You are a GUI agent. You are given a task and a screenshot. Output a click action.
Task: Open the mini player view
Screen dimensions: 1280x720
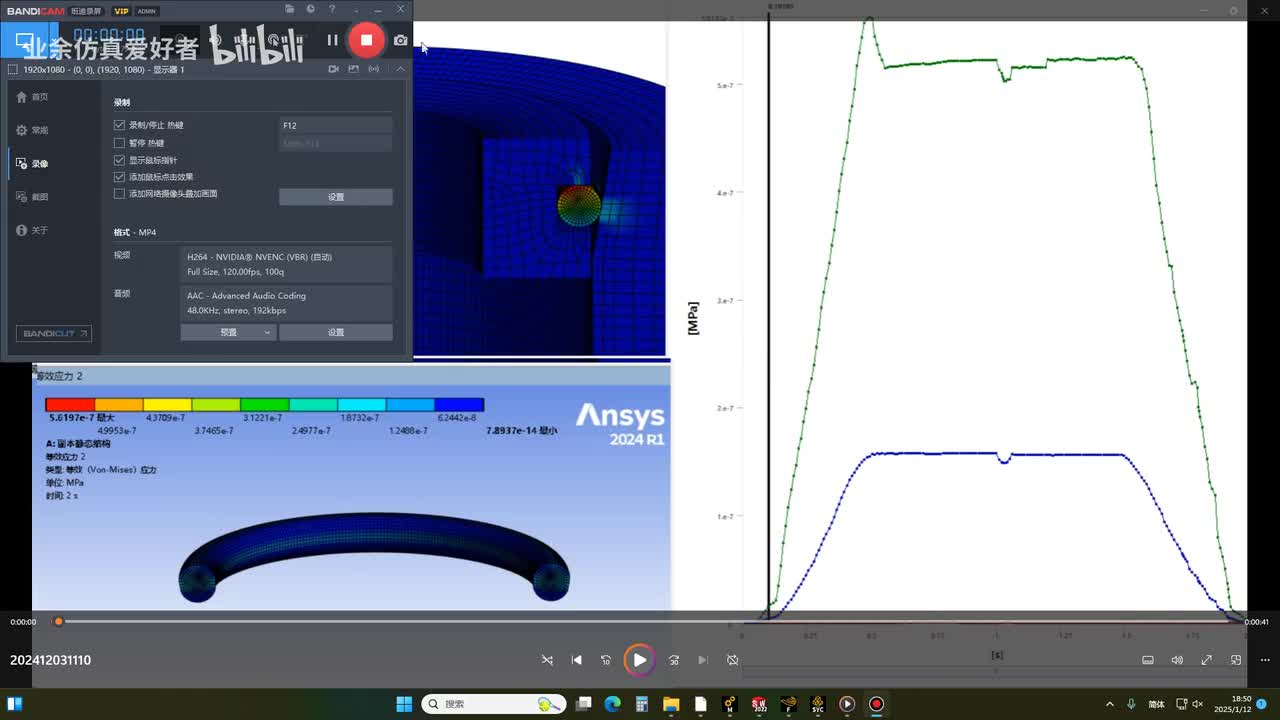[x=1236, y=660]
